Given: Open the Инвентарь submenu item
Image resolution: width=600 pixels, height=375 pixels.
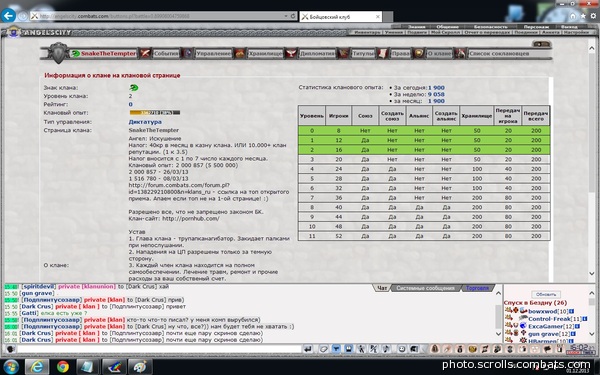Looking at the screenshot, I should 367,33.
